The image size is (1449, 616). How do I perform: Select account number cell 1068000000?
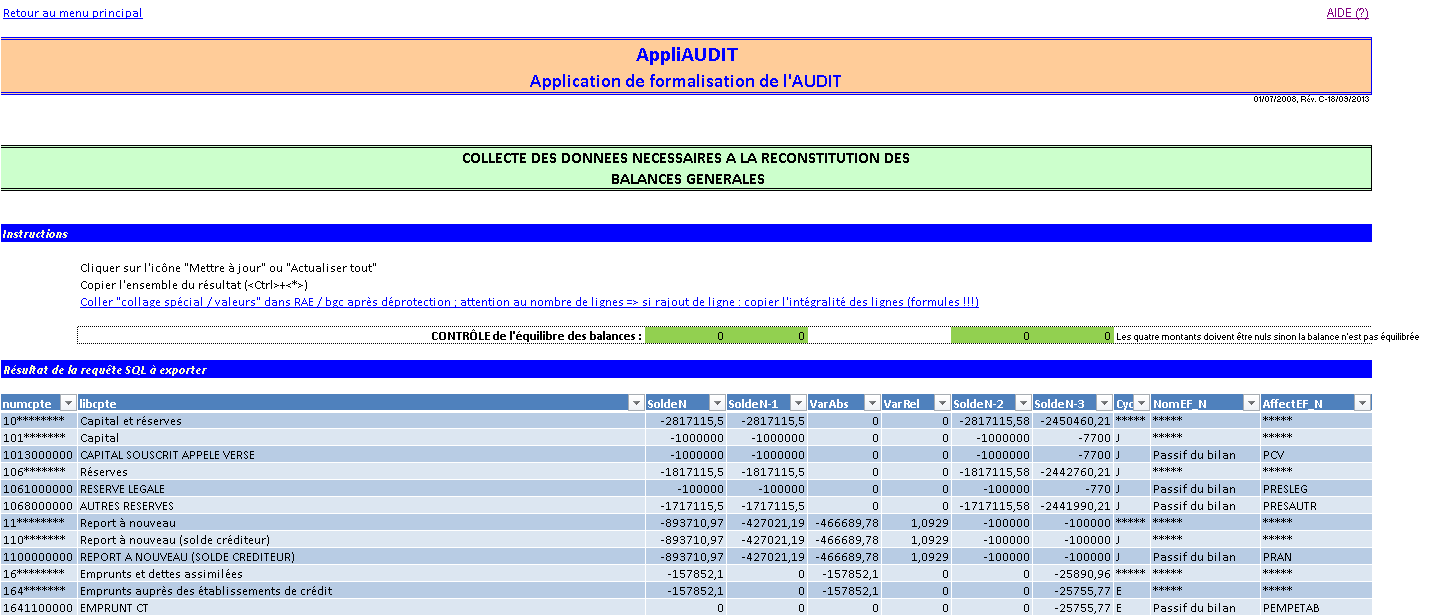[39, 506]
